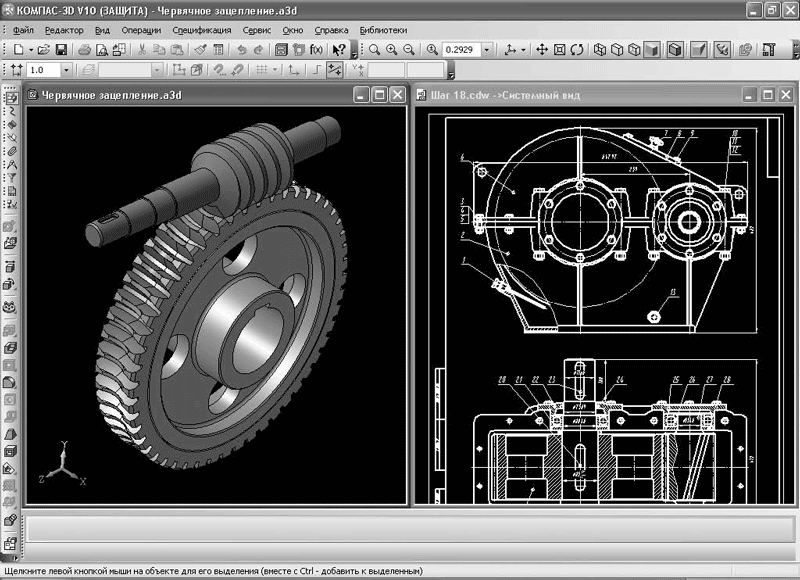Click the Save document icon
Image resolution: width=800 pixels, height=580 pixels.
(61, 49)
